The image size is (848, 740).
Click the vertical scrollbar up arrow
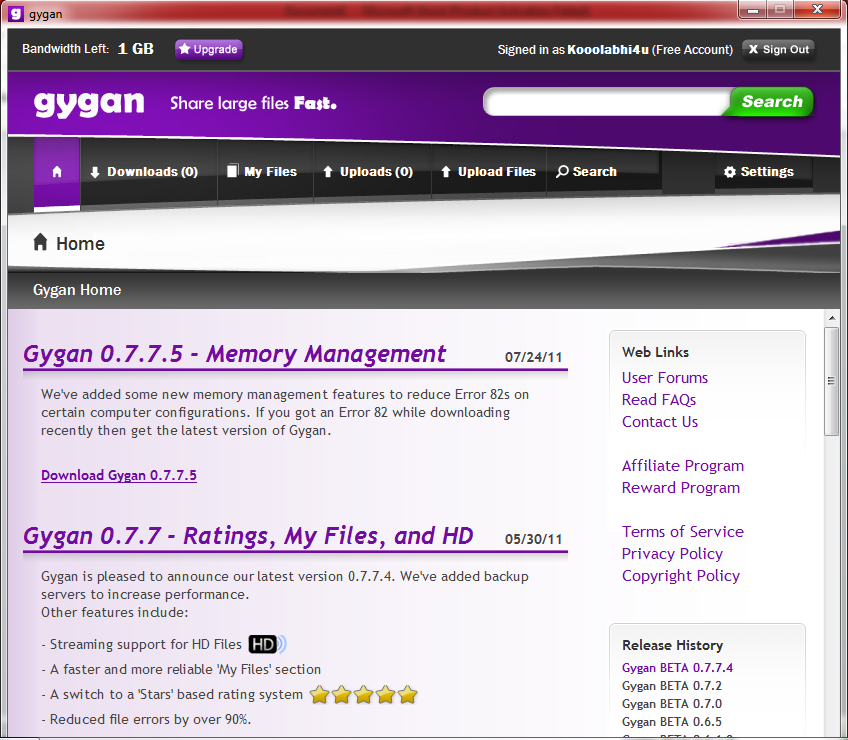tap(831, 317)
